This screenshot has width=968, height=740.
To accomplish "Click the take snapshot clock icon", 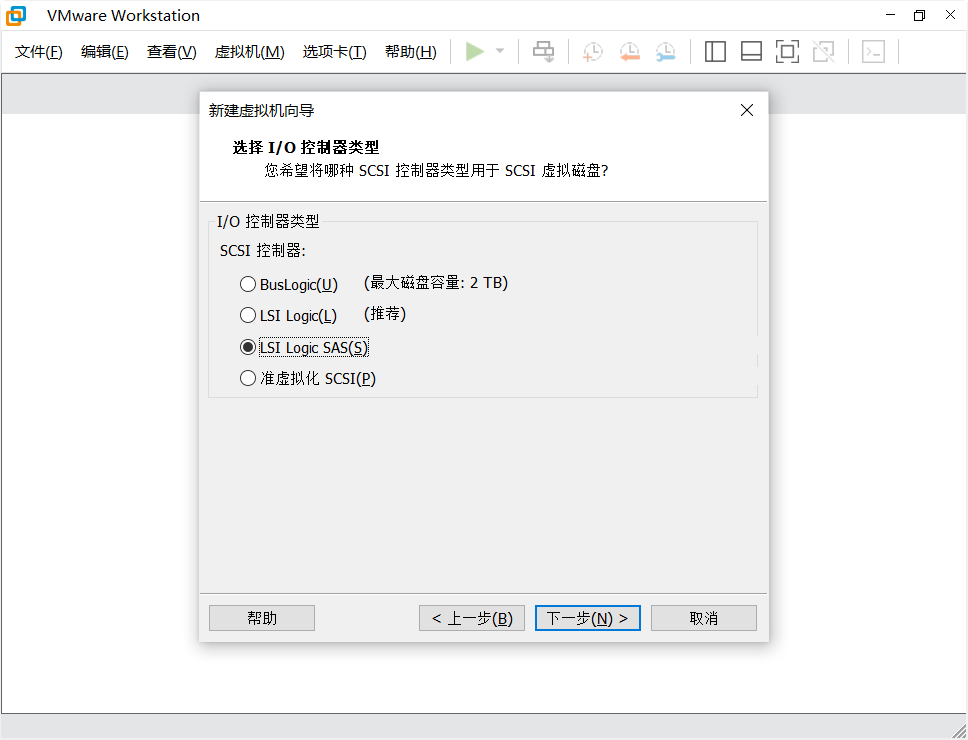I will (592, 51).
